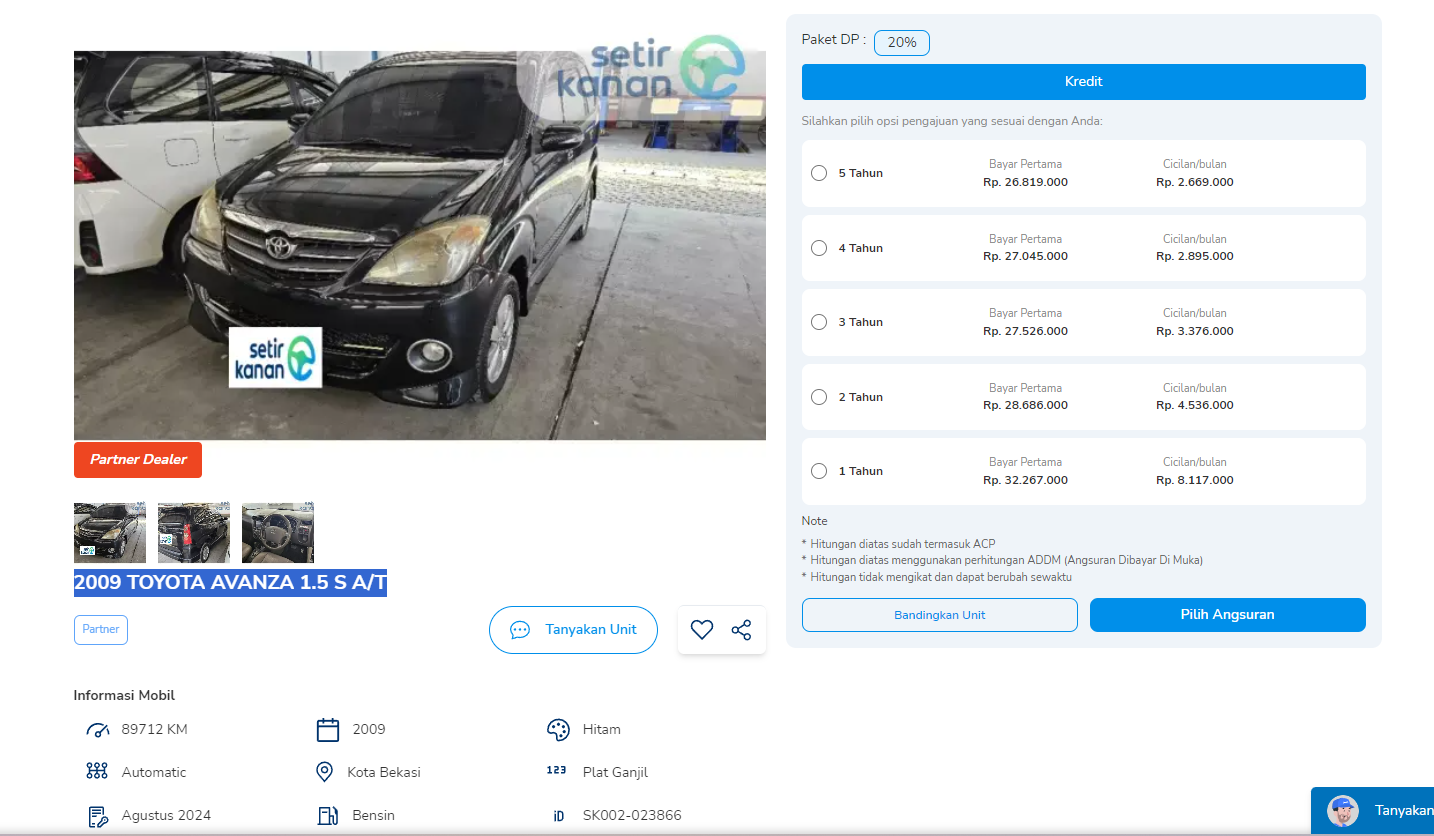Click the Informasi Mobil heading

point(124,696)
